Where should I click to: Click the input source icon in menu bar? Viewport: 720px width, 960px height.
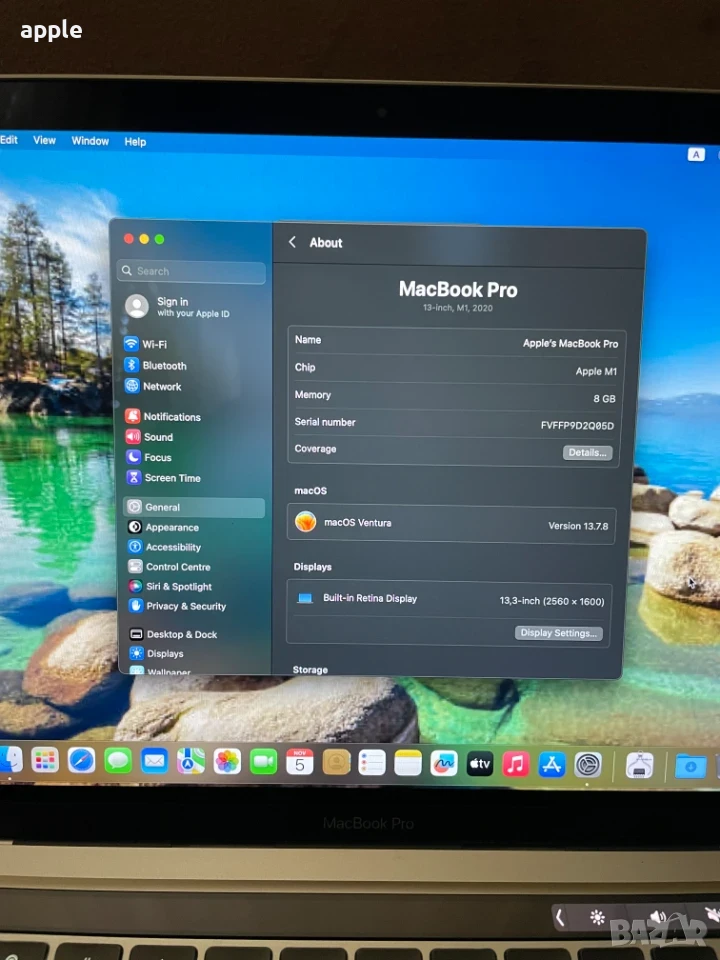tap(696, 154)
